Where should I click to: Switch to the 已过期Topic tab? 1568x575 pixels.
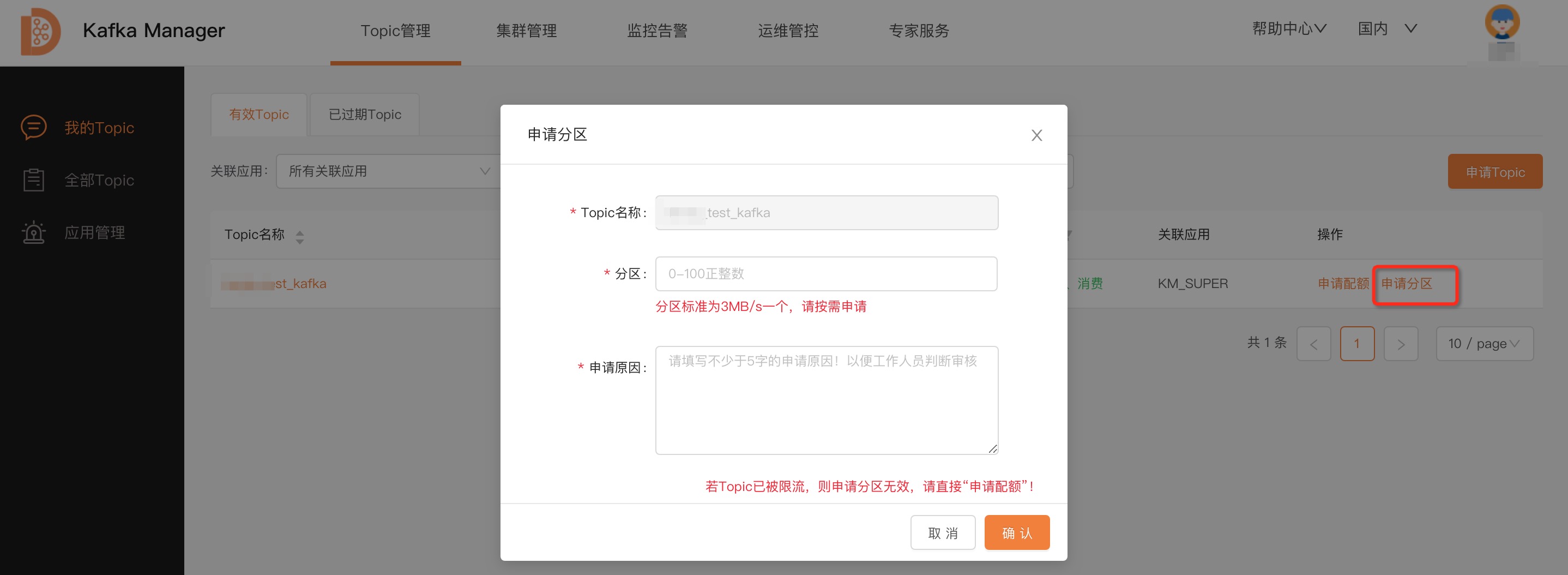point(365,115)
